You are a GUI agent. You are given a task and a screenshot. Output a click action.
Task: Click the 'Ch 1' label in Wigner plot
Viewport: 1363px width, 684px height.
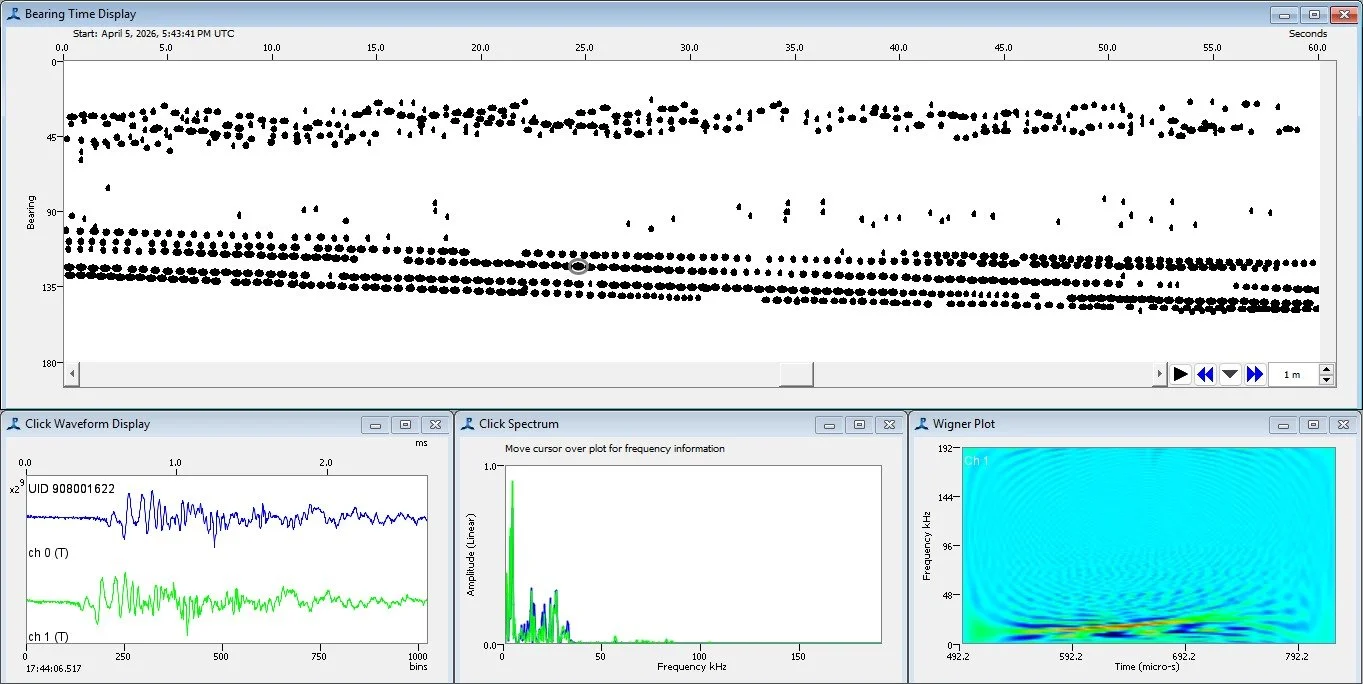pyautogui.click(x=977, y=461)
